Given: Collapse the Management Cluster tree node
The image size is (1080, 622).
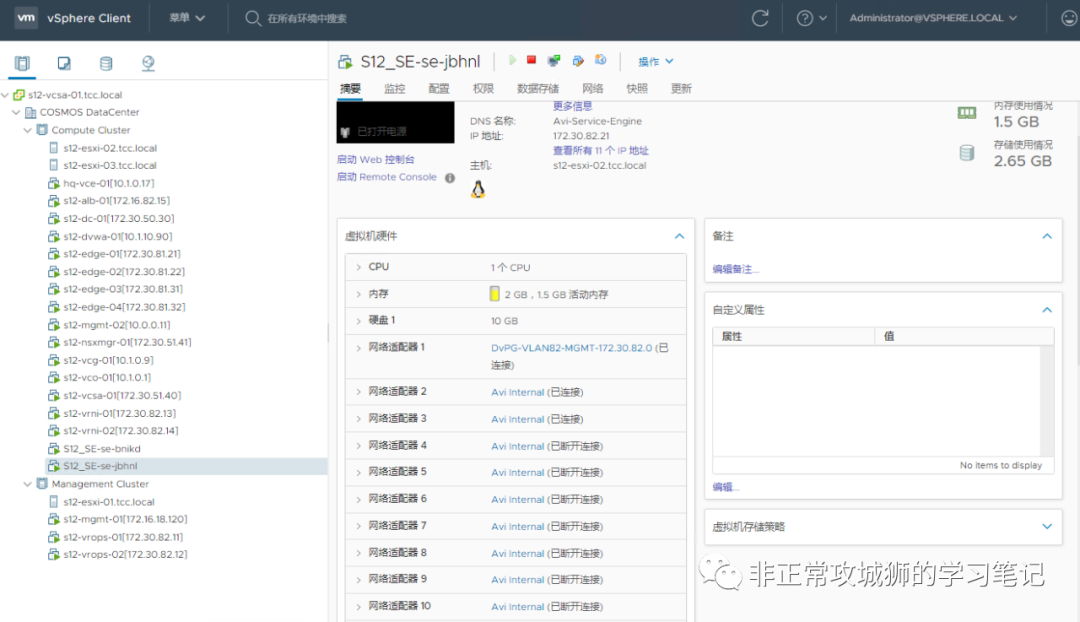Looking at the screenshot, I should pos(28,484).
